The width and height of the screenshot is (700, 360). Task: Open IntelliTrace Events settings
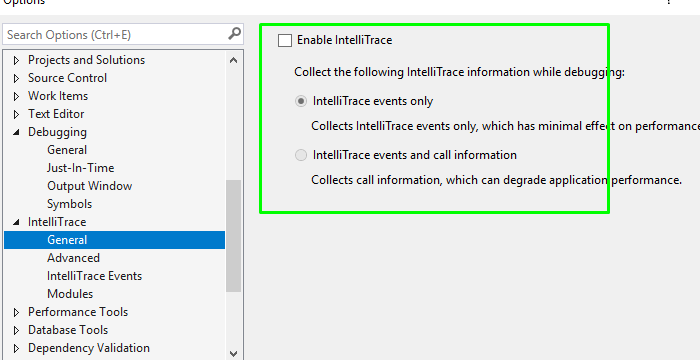pyautogui.click(x=95, y=276)
